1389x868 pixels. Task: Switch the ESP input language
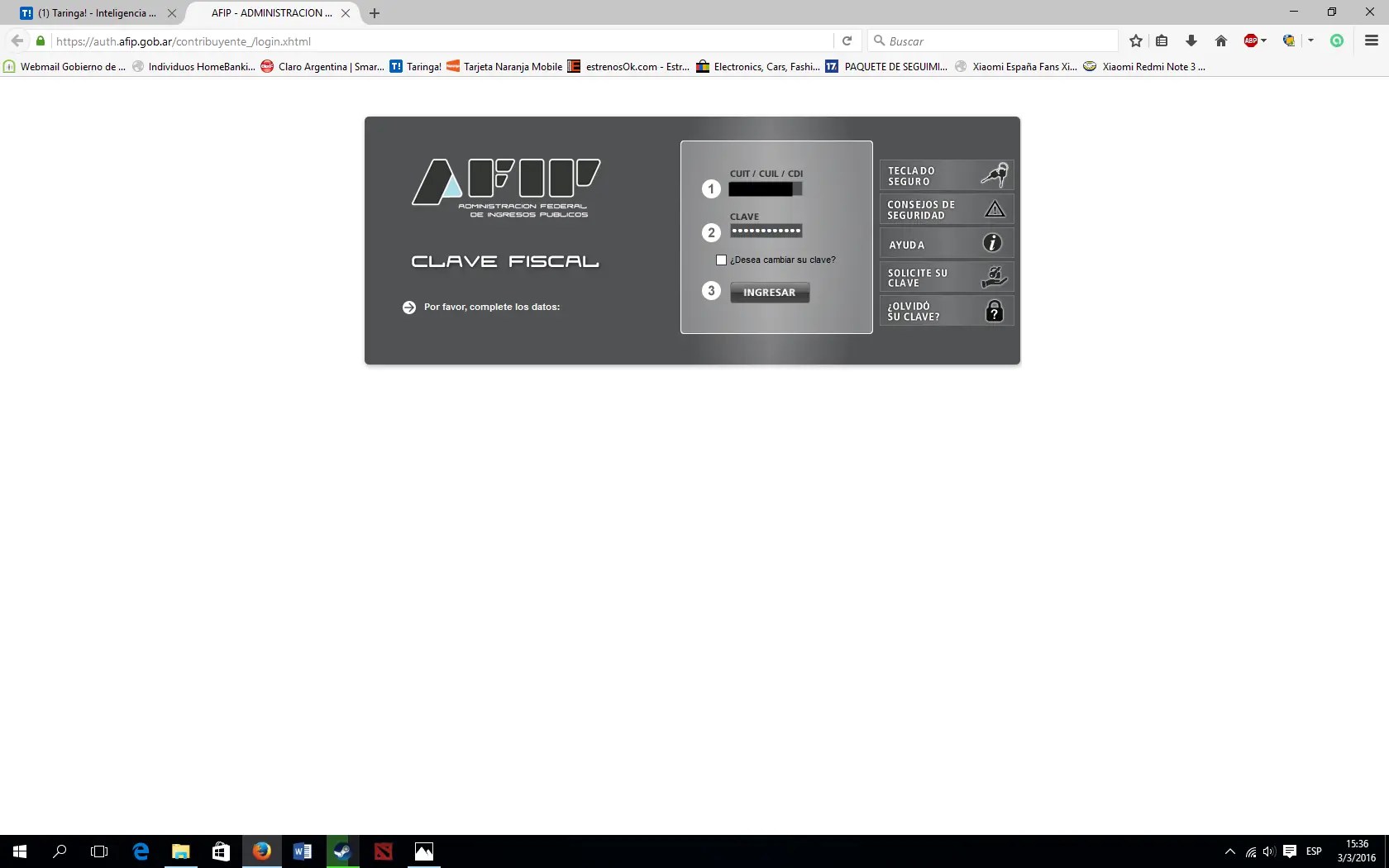1314,851
